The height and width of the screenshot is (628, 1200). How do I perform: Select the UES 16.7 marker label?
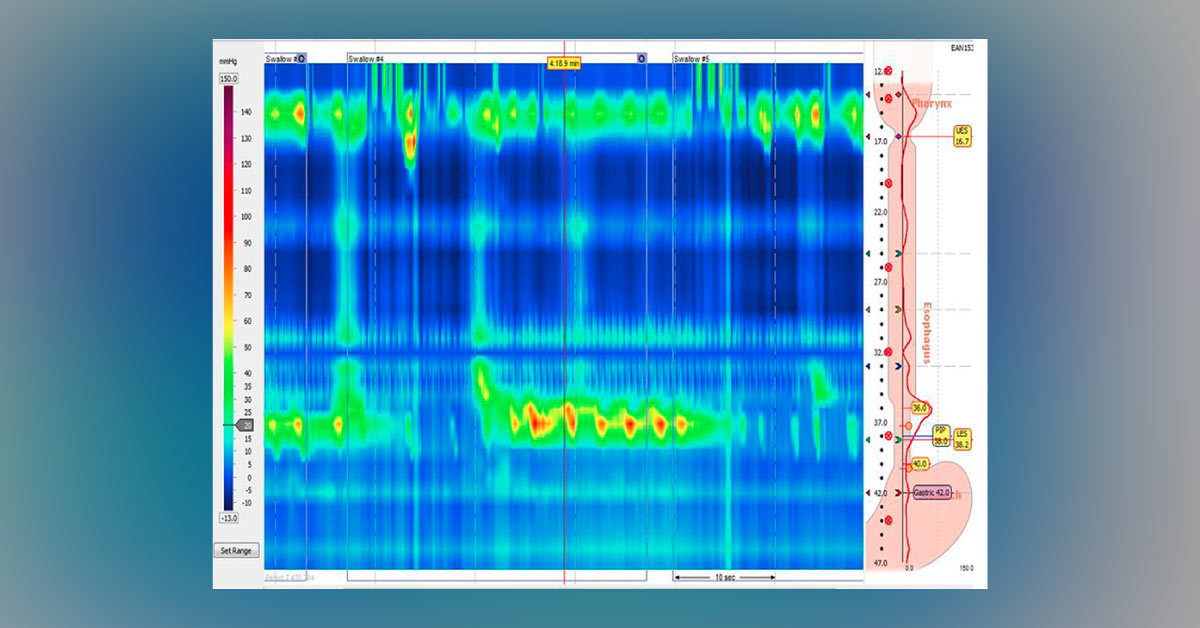[x=962, y=136]
